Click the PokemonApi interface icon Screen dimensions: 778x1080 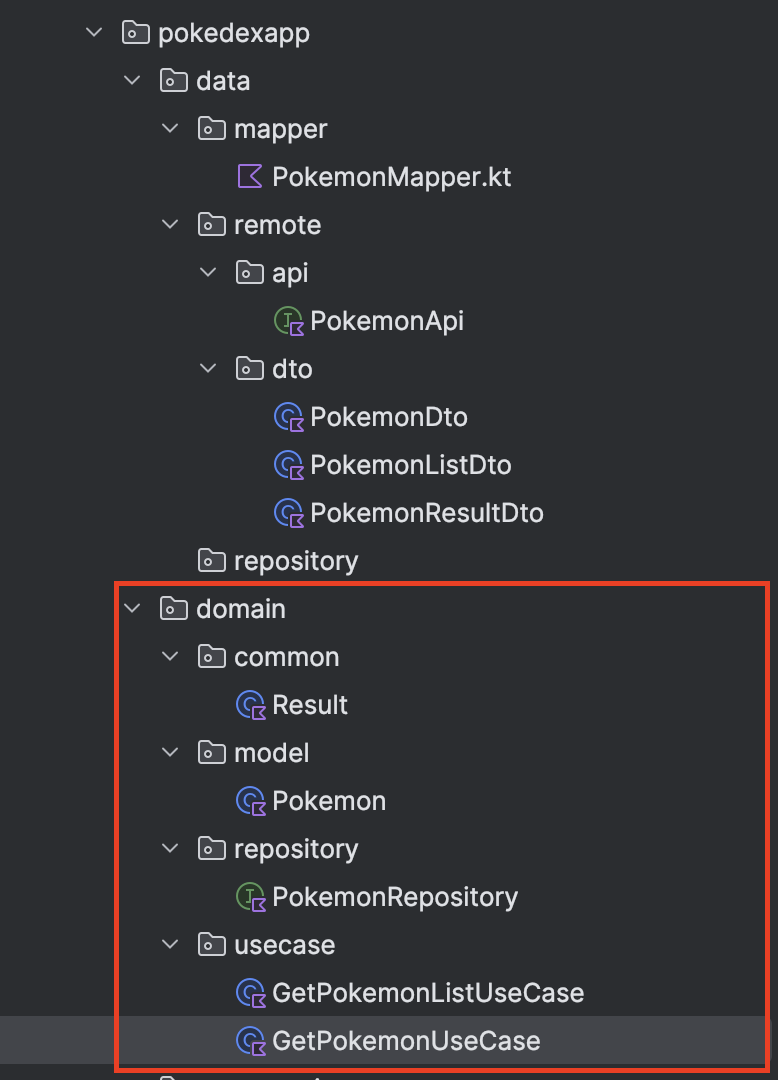click(x=288, y=321)
